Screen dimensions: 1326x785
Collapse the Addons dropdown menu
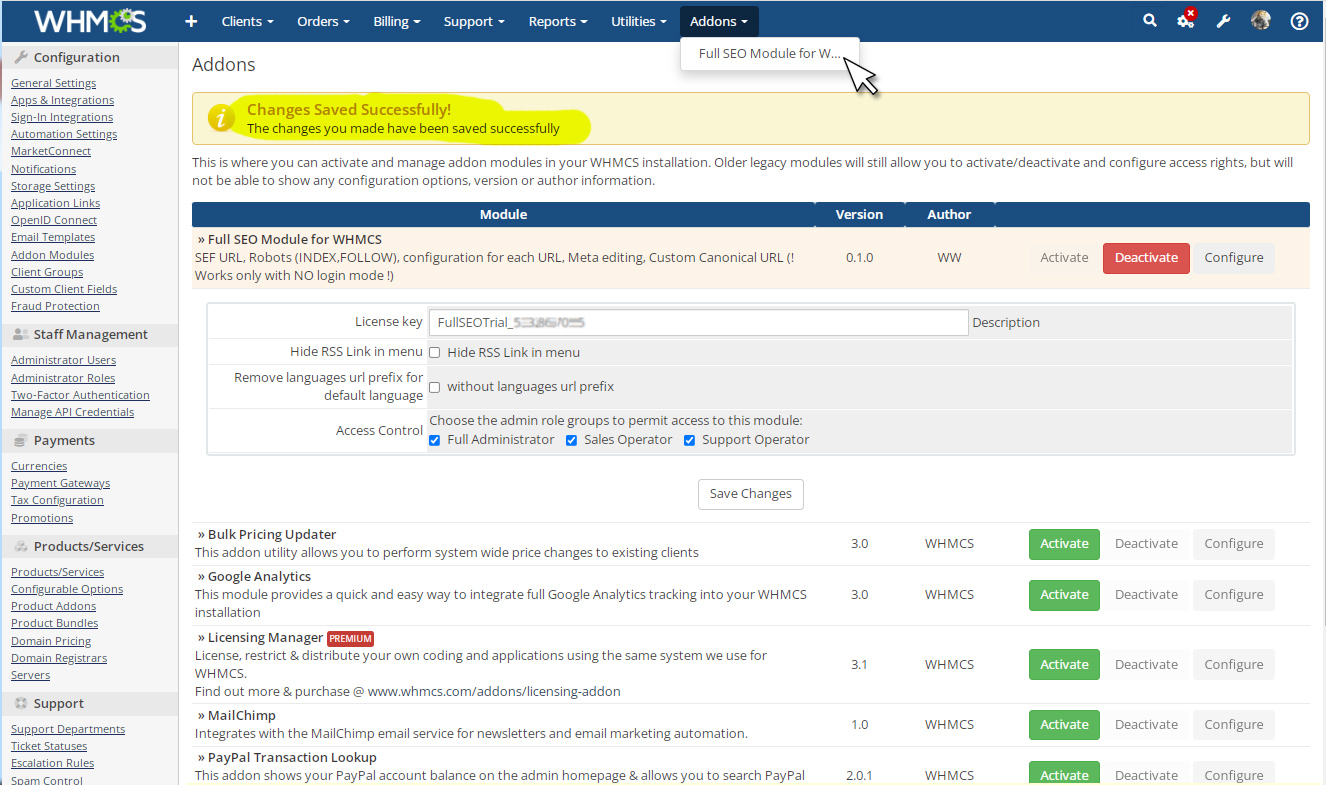pyautogui.click(x=719, y=21)
